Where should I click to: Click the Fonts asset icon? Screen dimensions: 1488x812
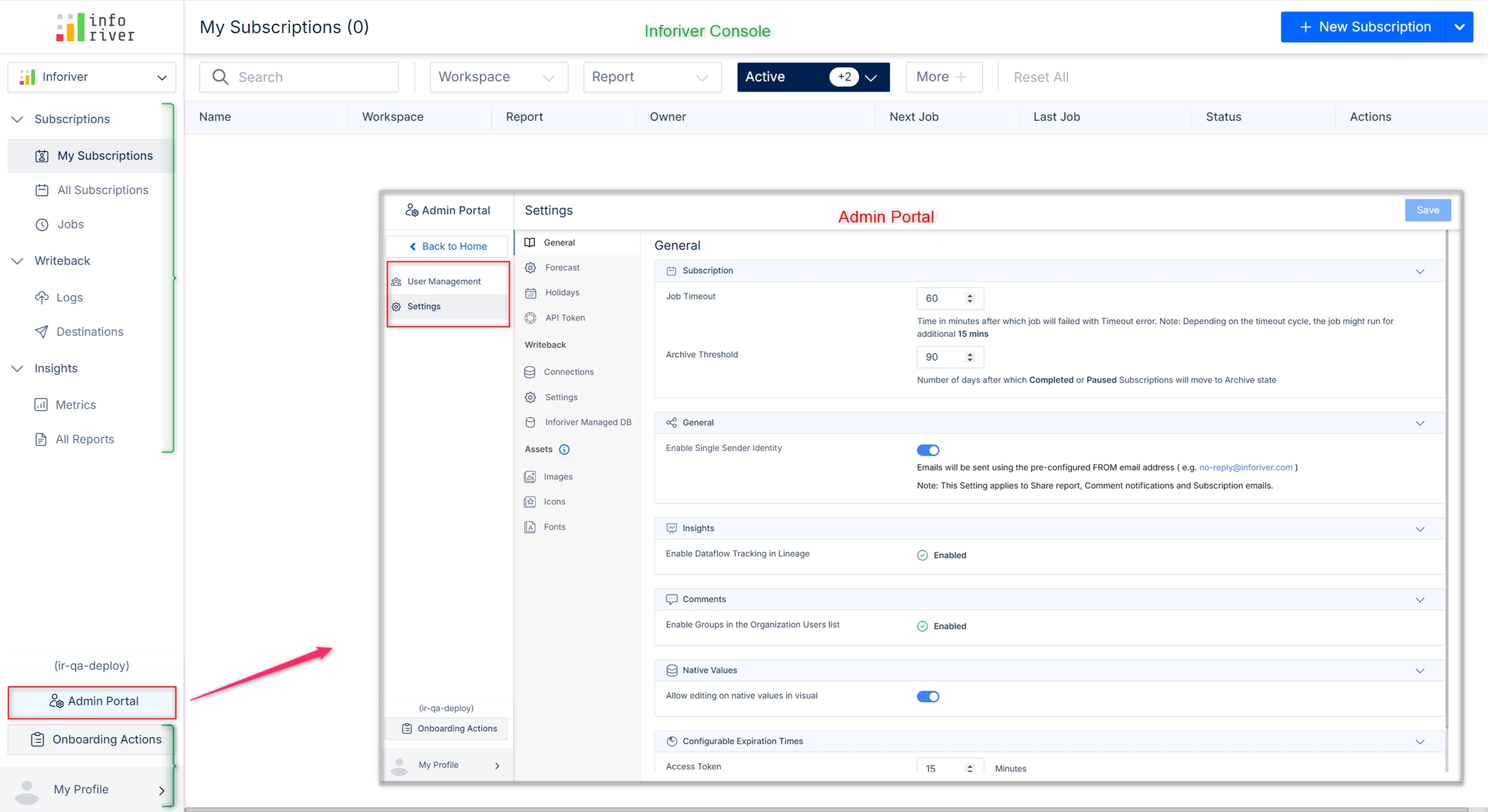click(530, 527)
